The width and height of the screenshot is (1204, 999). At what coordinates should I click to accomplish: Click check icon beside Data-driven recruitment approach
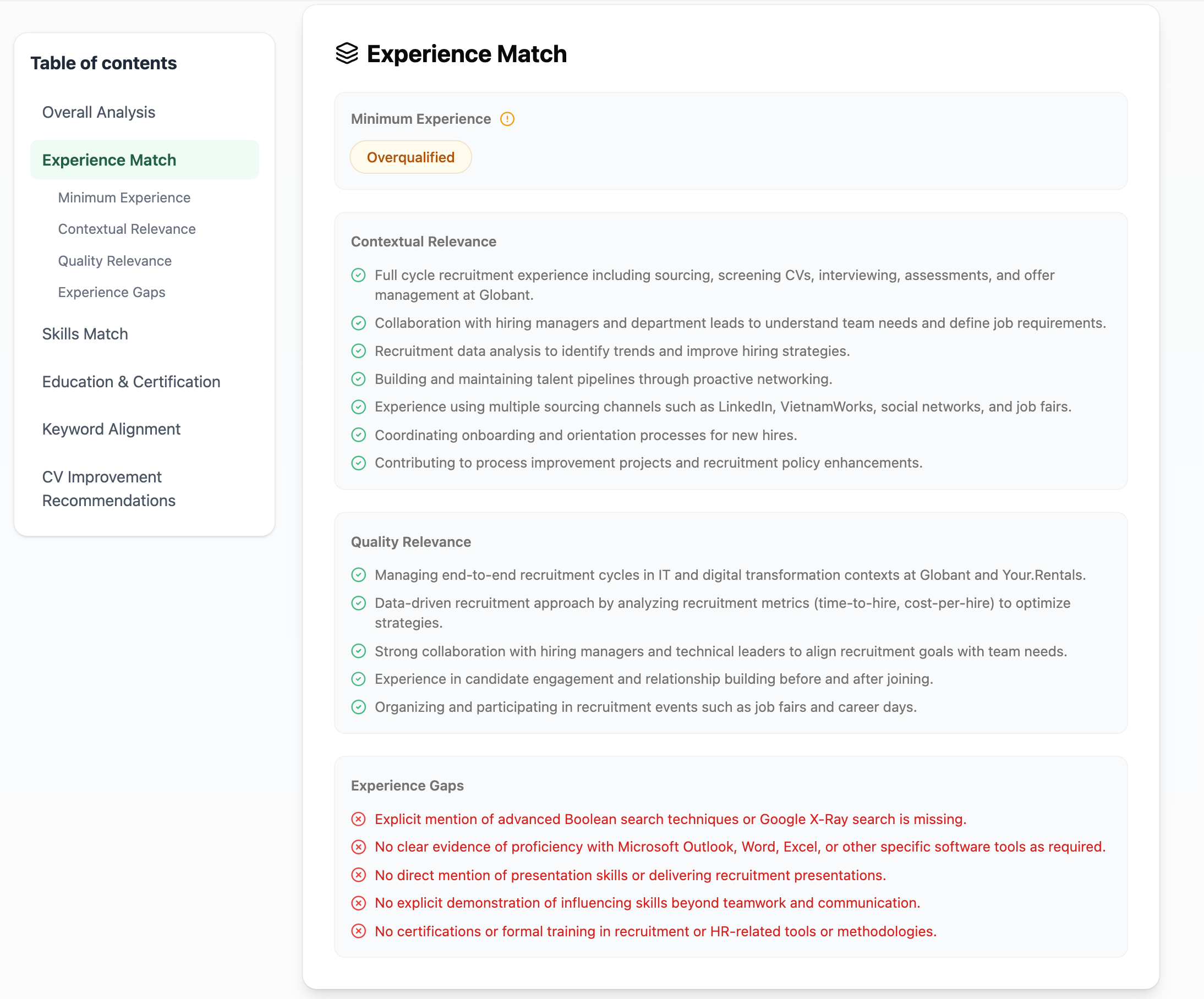[358, 603]
